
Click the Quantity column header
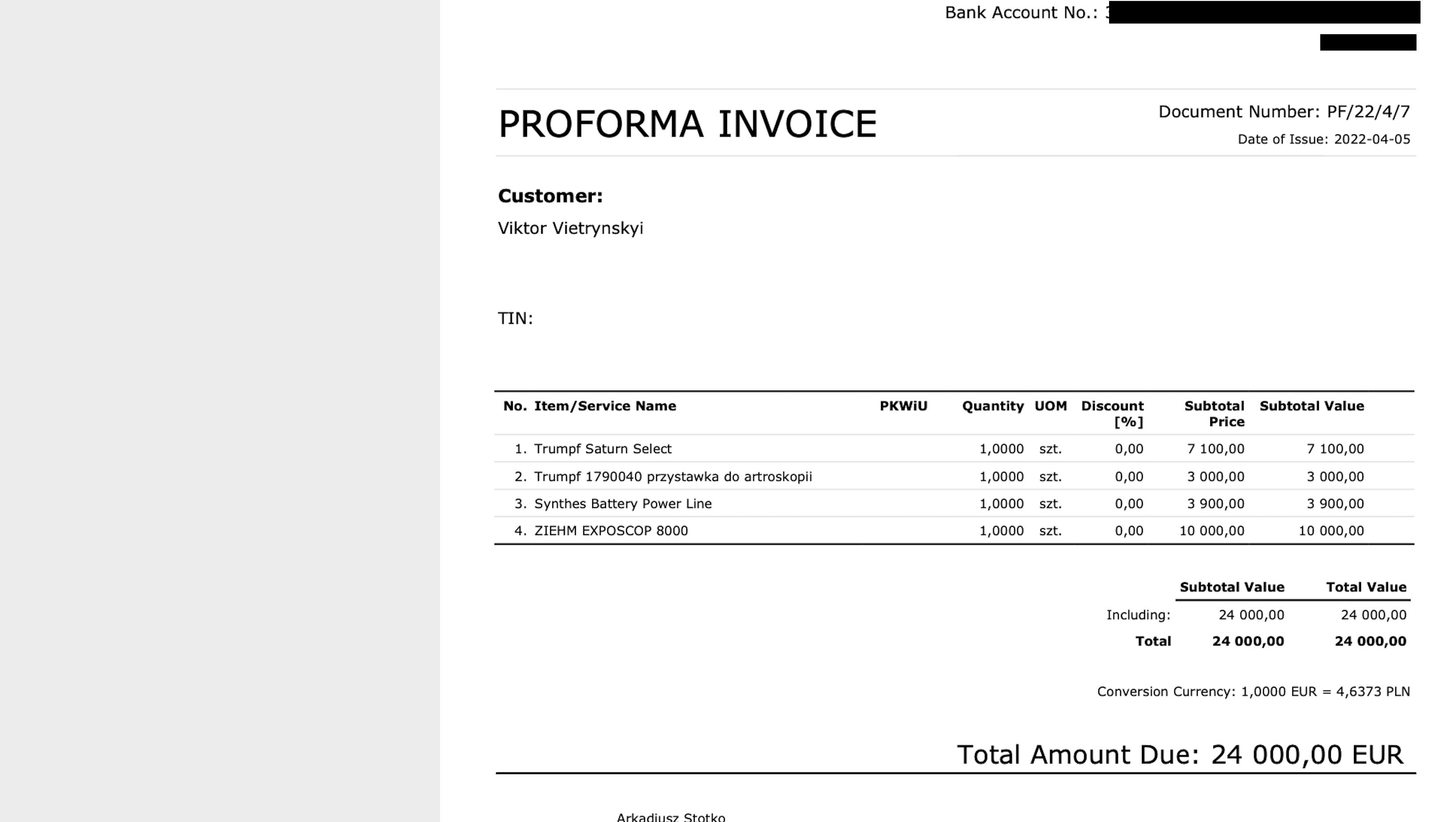[992, 406]
